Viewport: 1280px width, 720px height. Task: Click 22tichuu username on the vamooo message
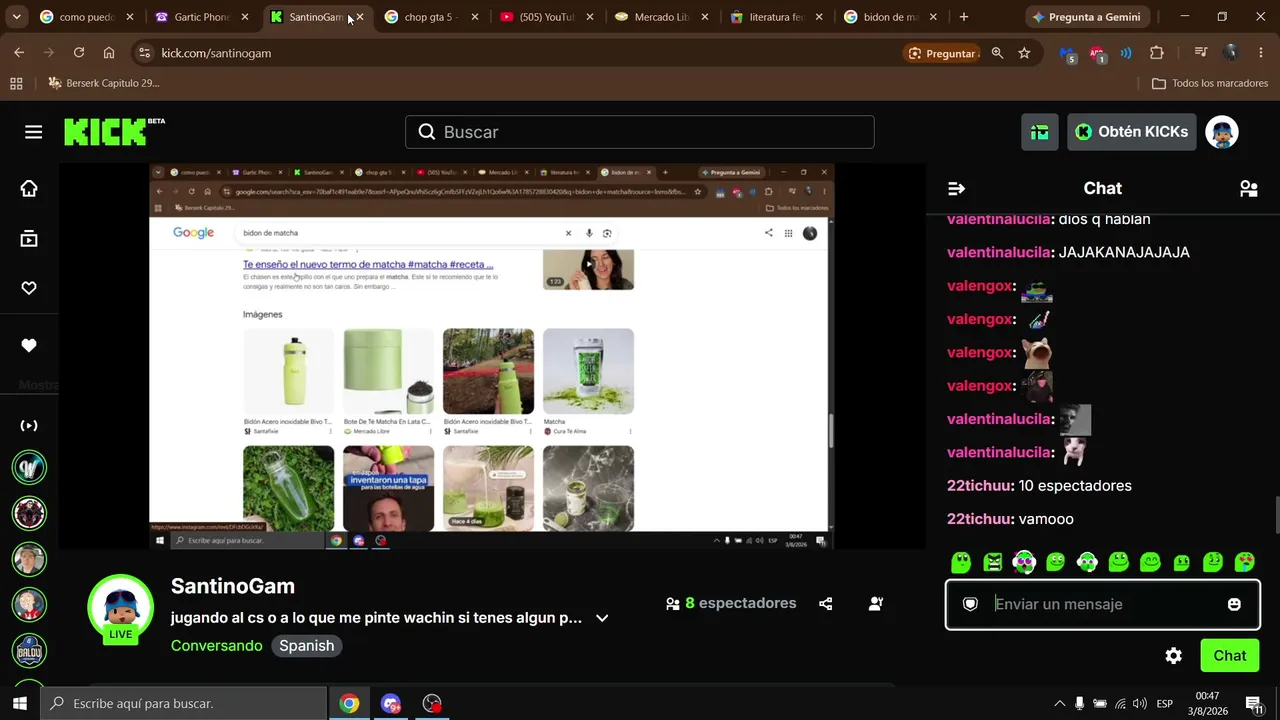point(981,519)
